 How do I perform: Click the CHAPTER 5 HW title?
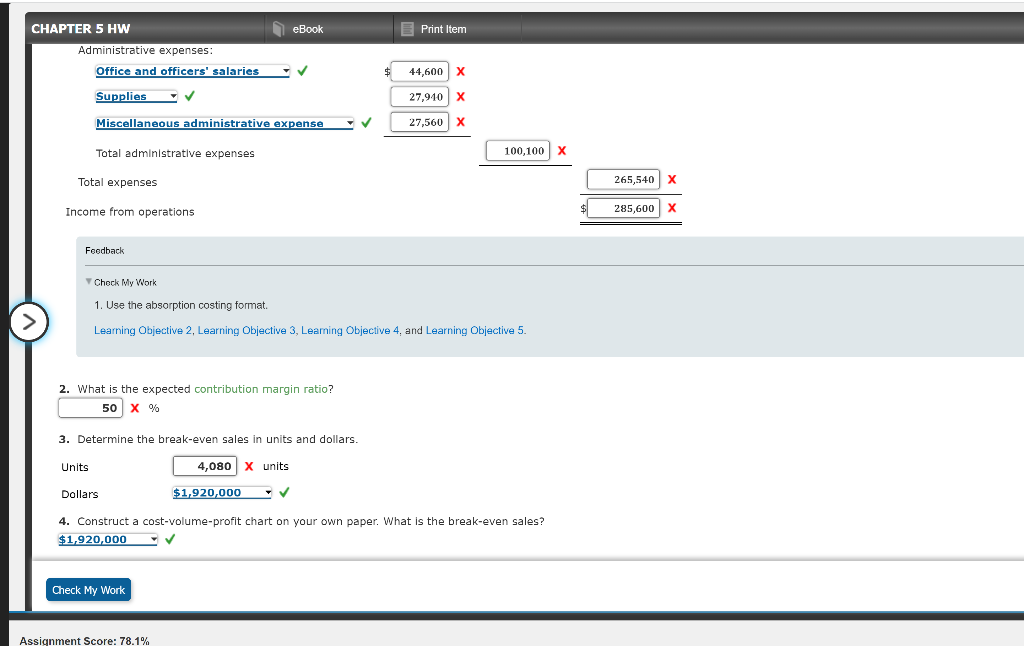81,29
